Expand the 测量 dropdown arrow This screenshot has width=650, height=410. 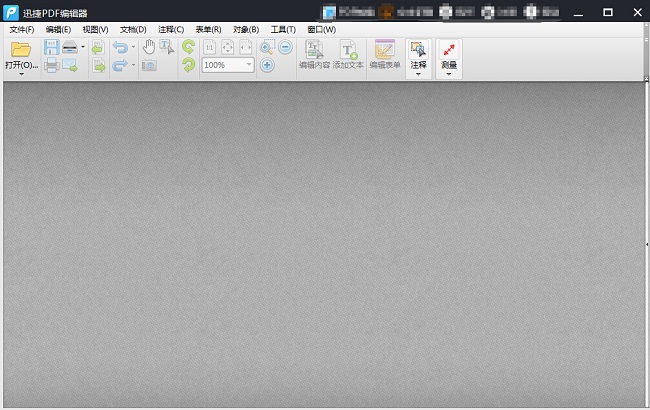tap(449, 75)
